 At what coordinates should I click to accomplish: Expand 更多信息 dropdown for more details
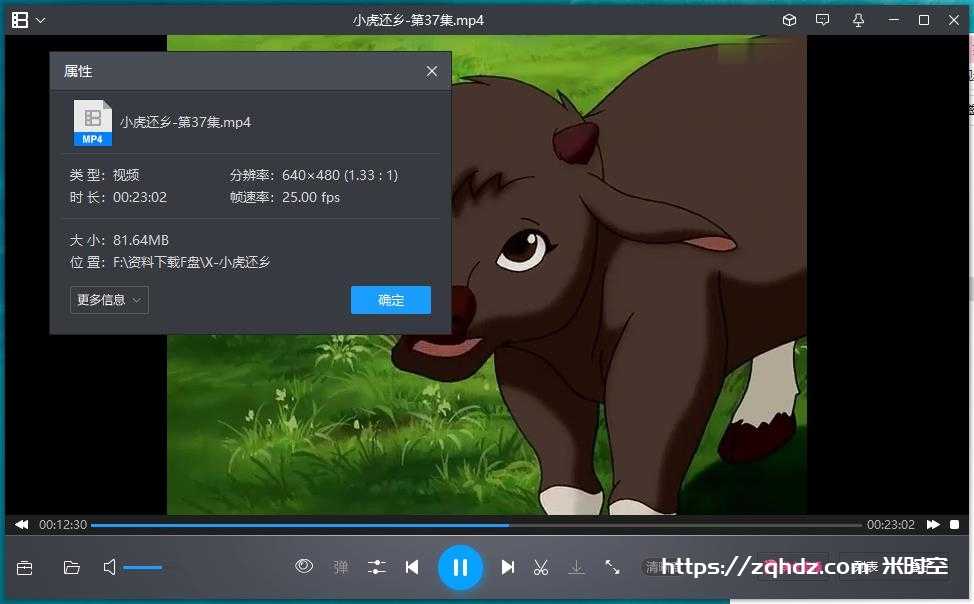pos(109,300)
